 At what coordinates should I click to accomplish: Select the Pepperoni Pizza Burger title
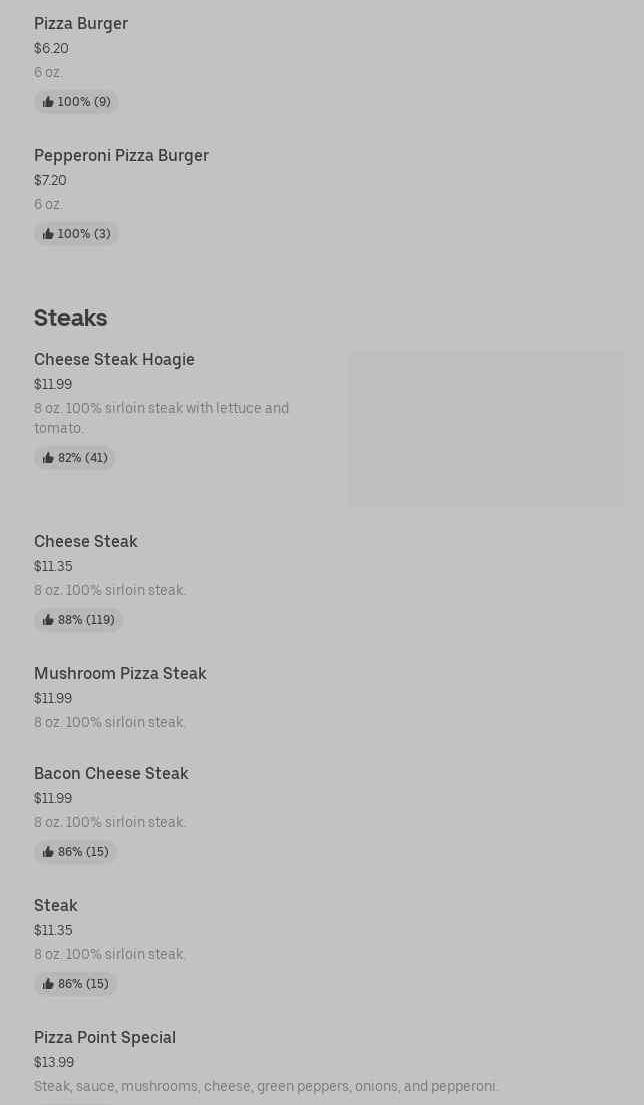tap(121, 155)
